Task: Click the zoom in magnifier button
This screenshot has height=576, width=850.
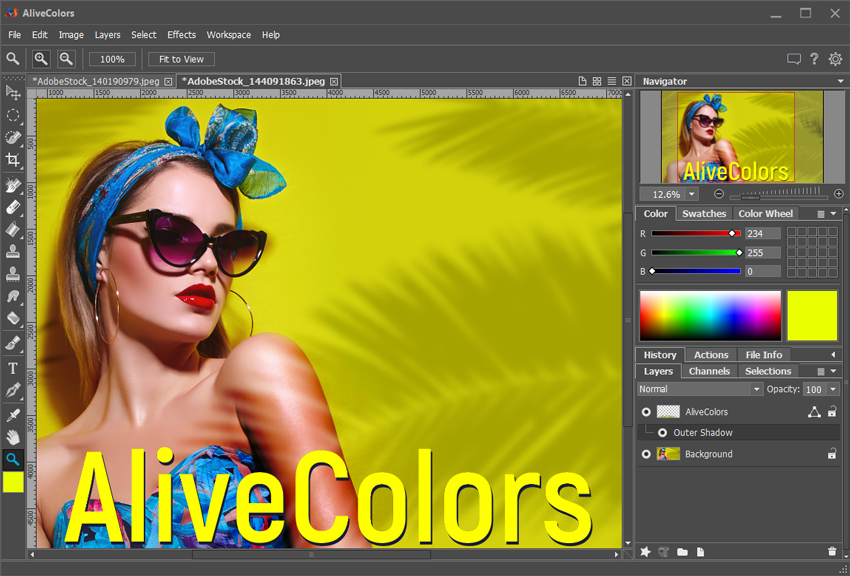Action: click(41, 59)
